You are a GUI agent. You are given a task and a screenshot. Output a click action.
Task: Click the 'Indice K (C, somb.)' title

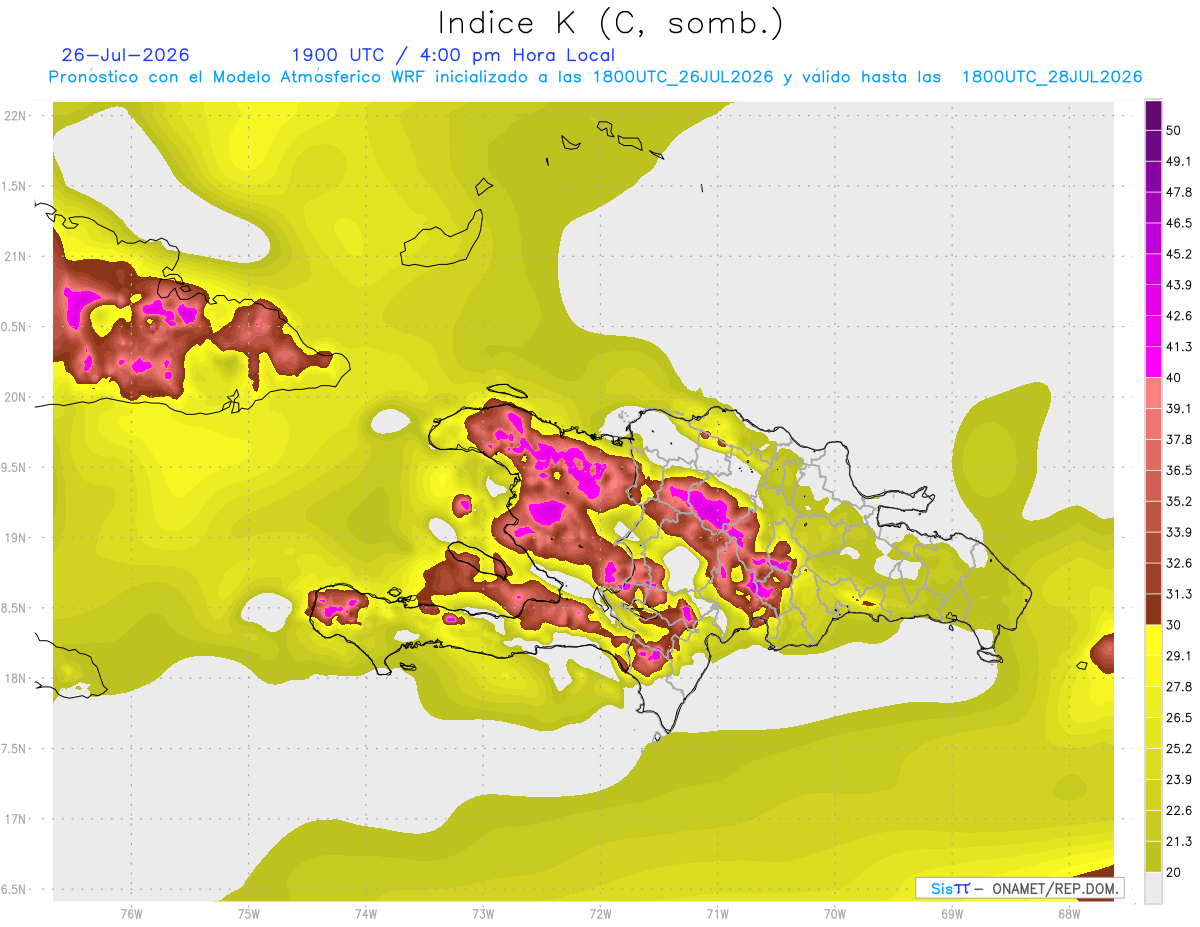point(610,23)
